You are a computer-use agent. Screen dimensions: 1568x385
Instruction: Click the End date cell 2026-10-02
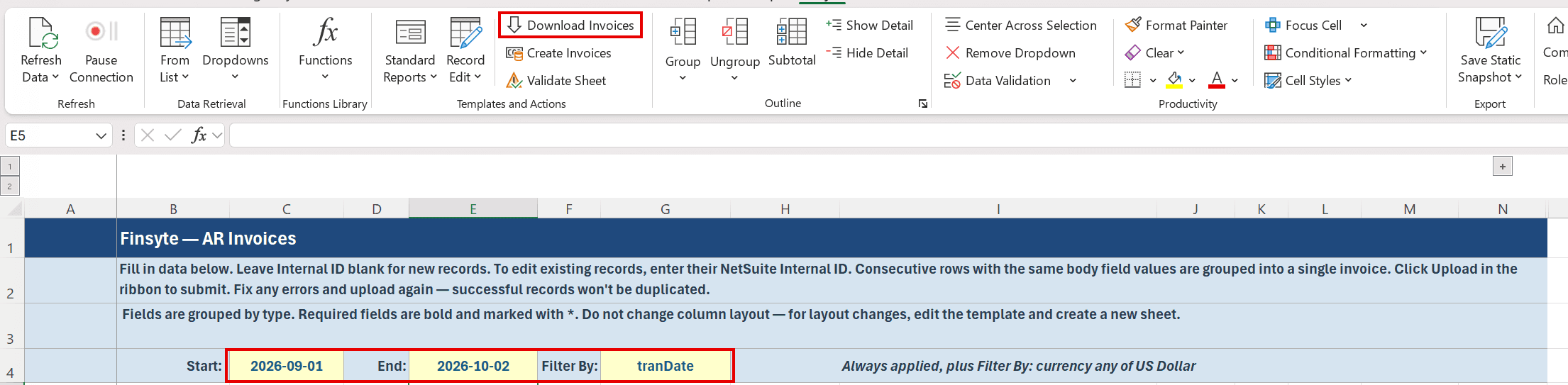pos(473,367)
